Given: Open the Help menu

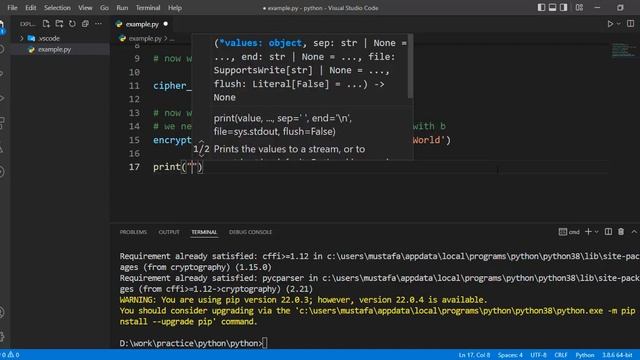Looking at the screenshot, I should pos(175,8).
